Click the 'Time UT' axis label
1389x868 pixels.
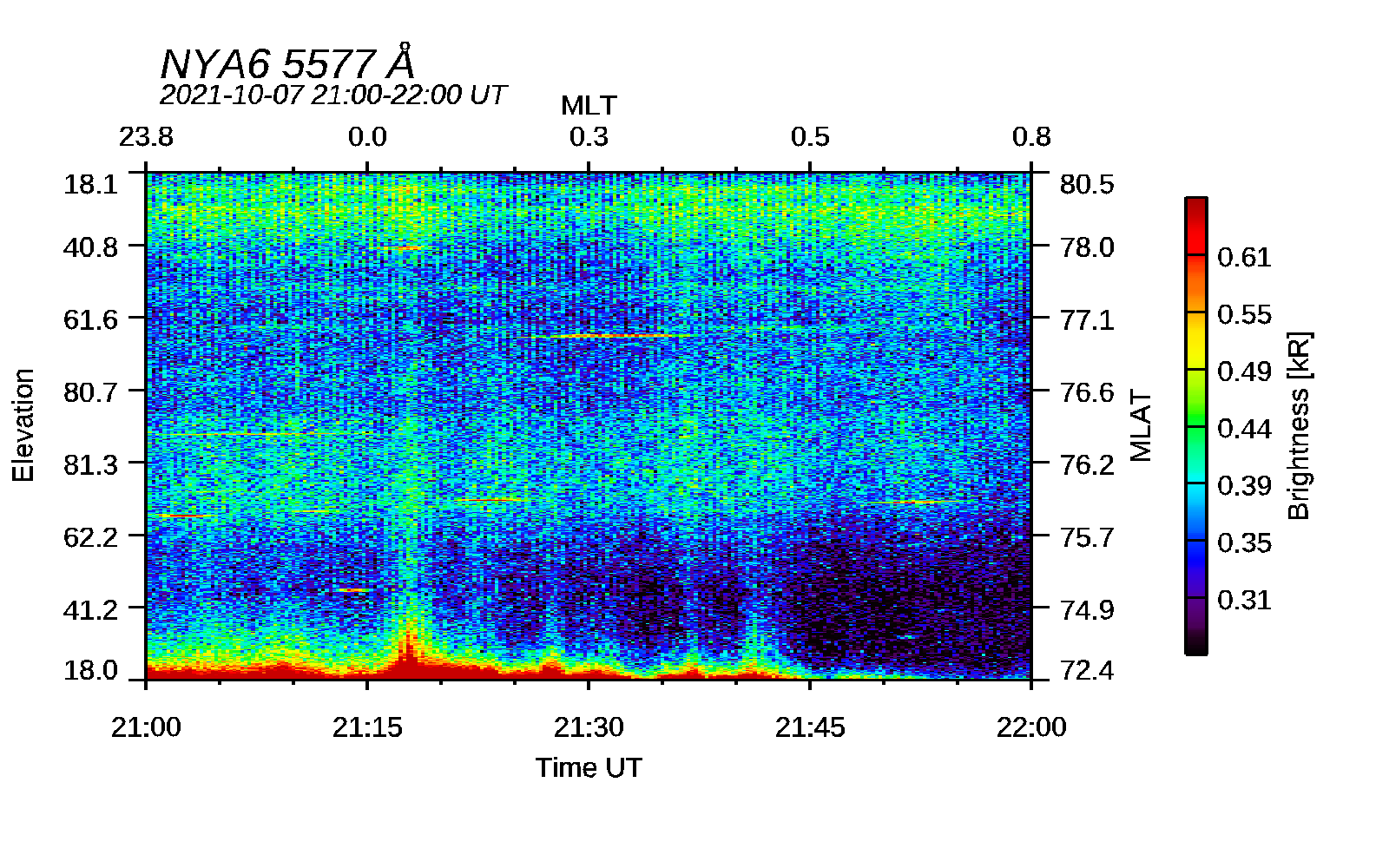(589, 767)
